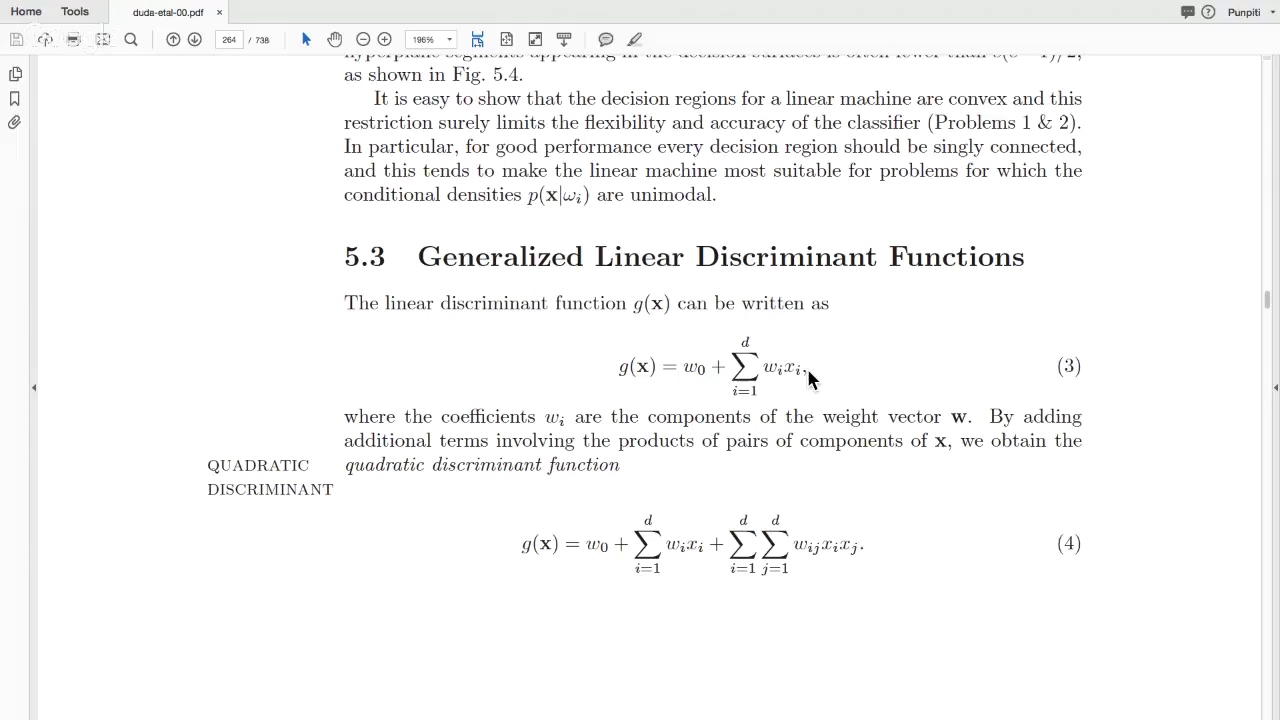Open the page thumbnails panel
Image resolution: width=1280 pixels, height=720 pixels.
pos(15,74)
